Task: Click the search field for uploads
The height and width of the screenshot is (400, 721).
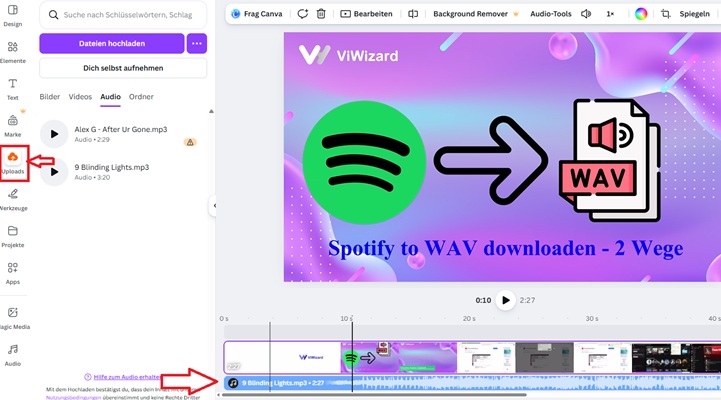Action: point(123,15)
